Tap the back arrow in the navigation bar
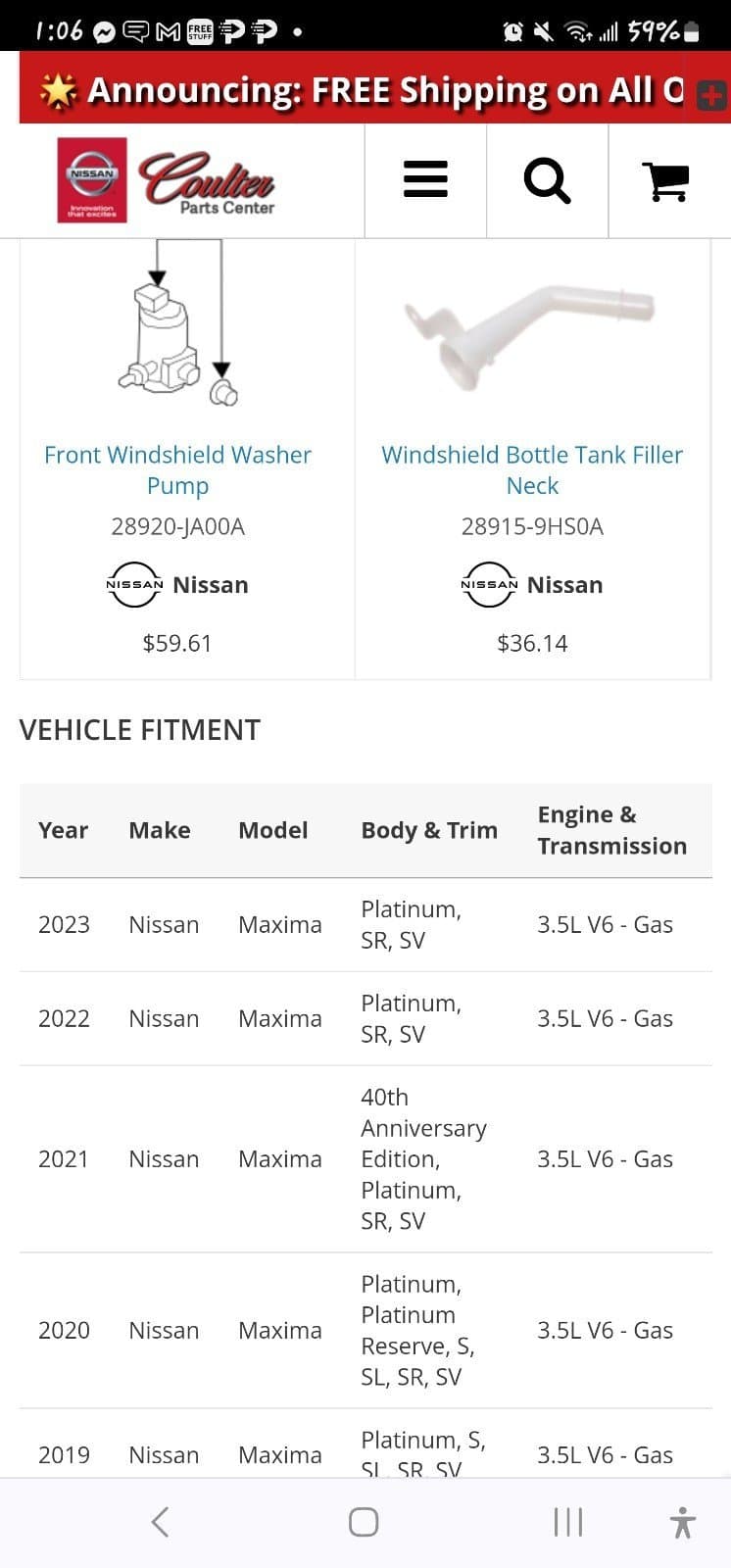The width and height of the screenshot is (731, 1568). (x=160, y=1522)
